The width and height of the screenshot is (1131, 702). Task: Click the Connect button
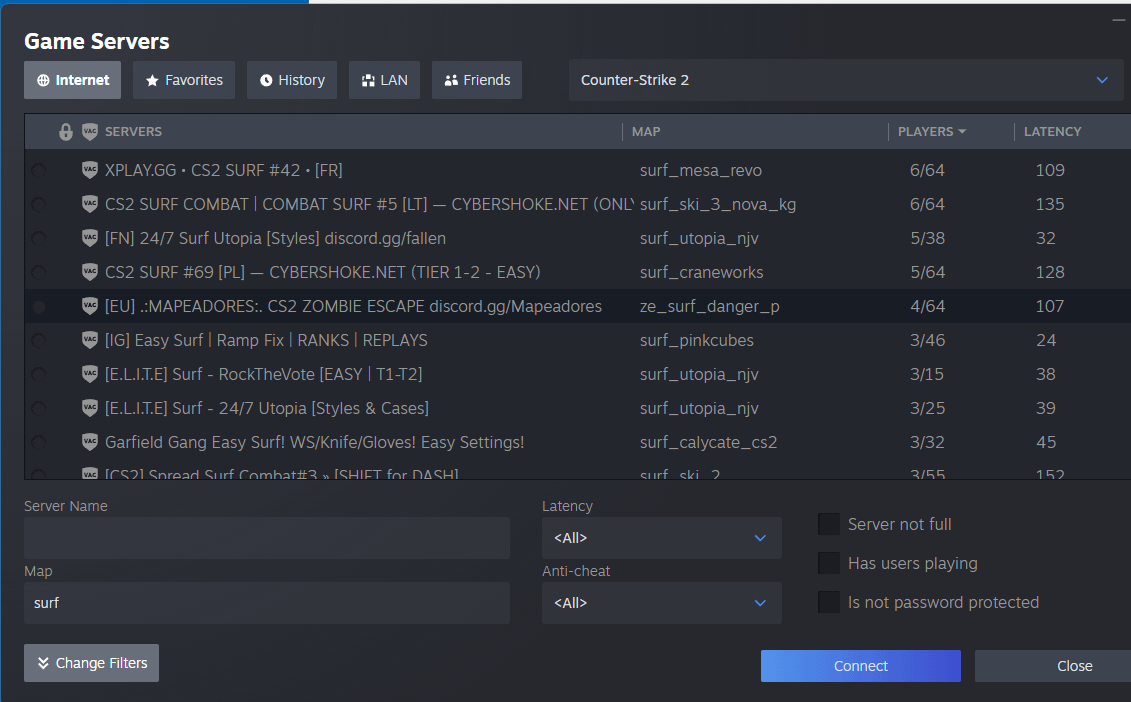coord(861,666)
